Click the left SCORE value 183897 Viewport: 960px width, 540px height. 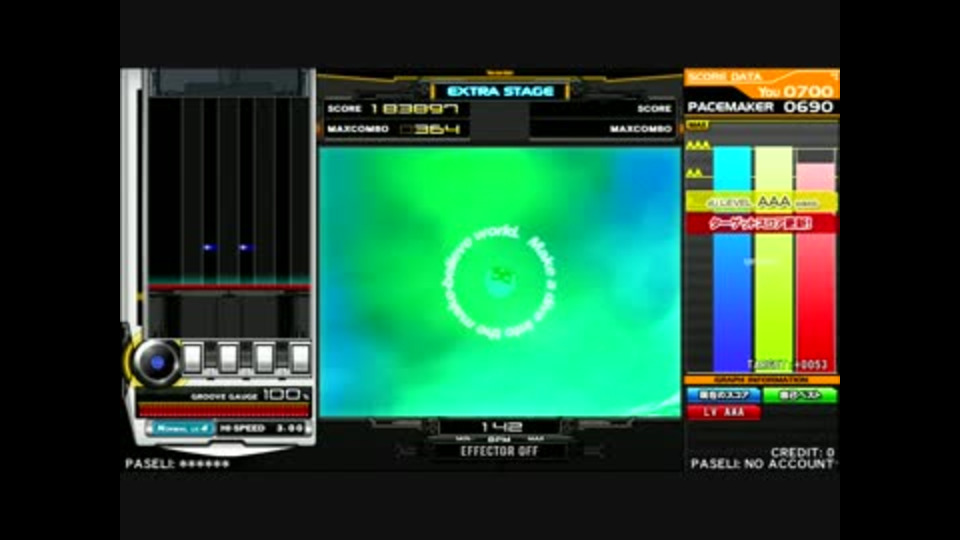coord(414,109)
